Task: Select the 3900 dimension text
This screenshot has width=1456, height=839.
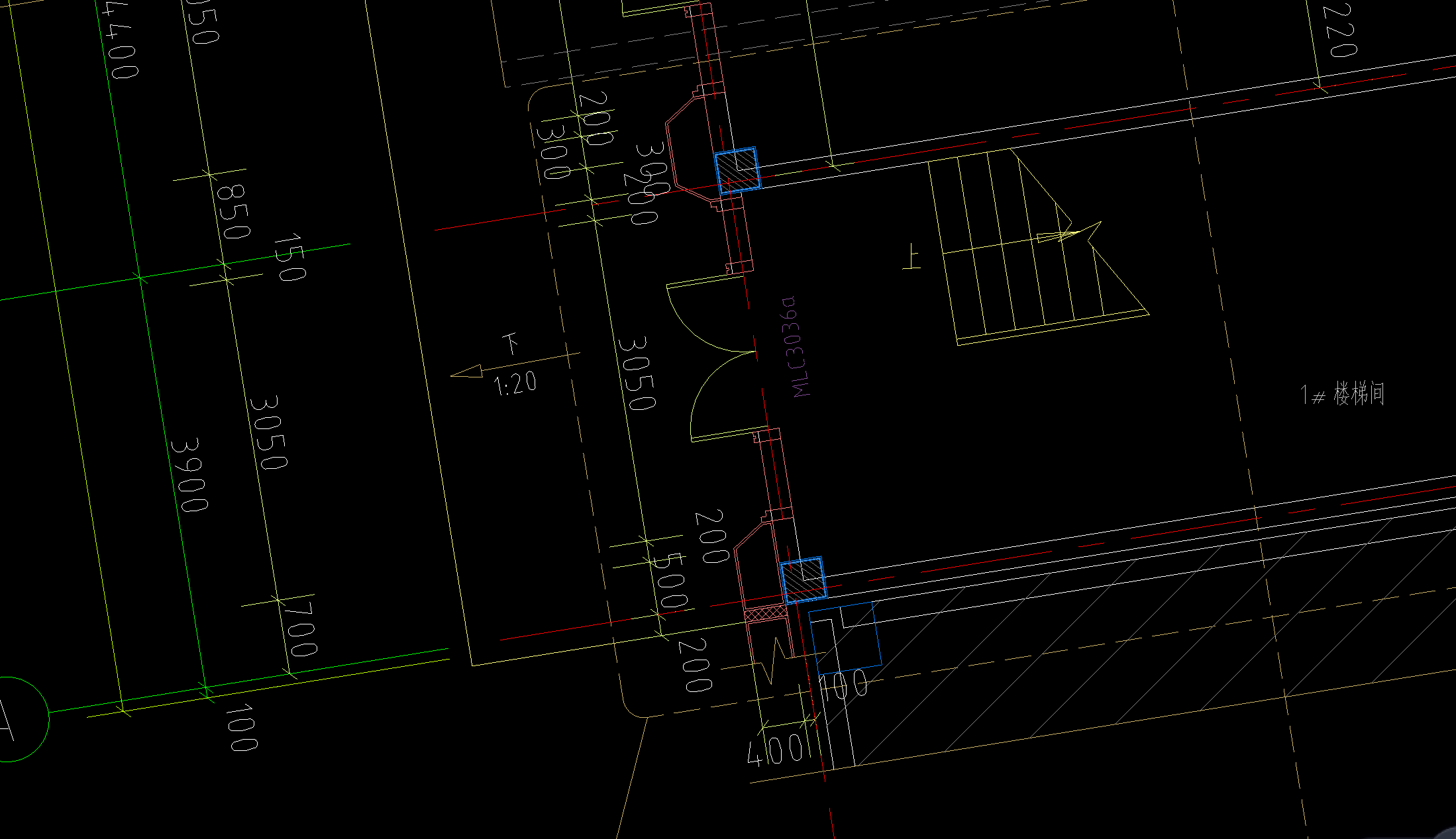Action: tap(189, 474)
